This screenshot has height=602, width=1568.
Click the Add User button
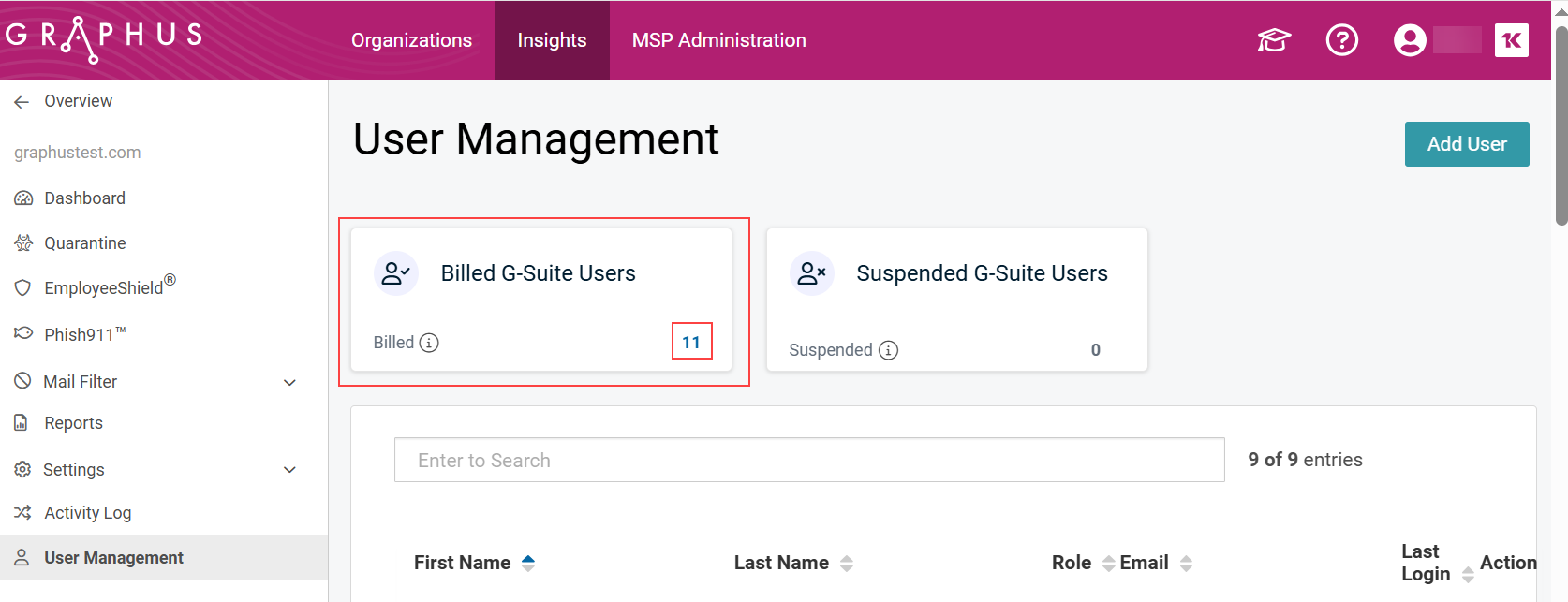click(x=1467, y=144)
